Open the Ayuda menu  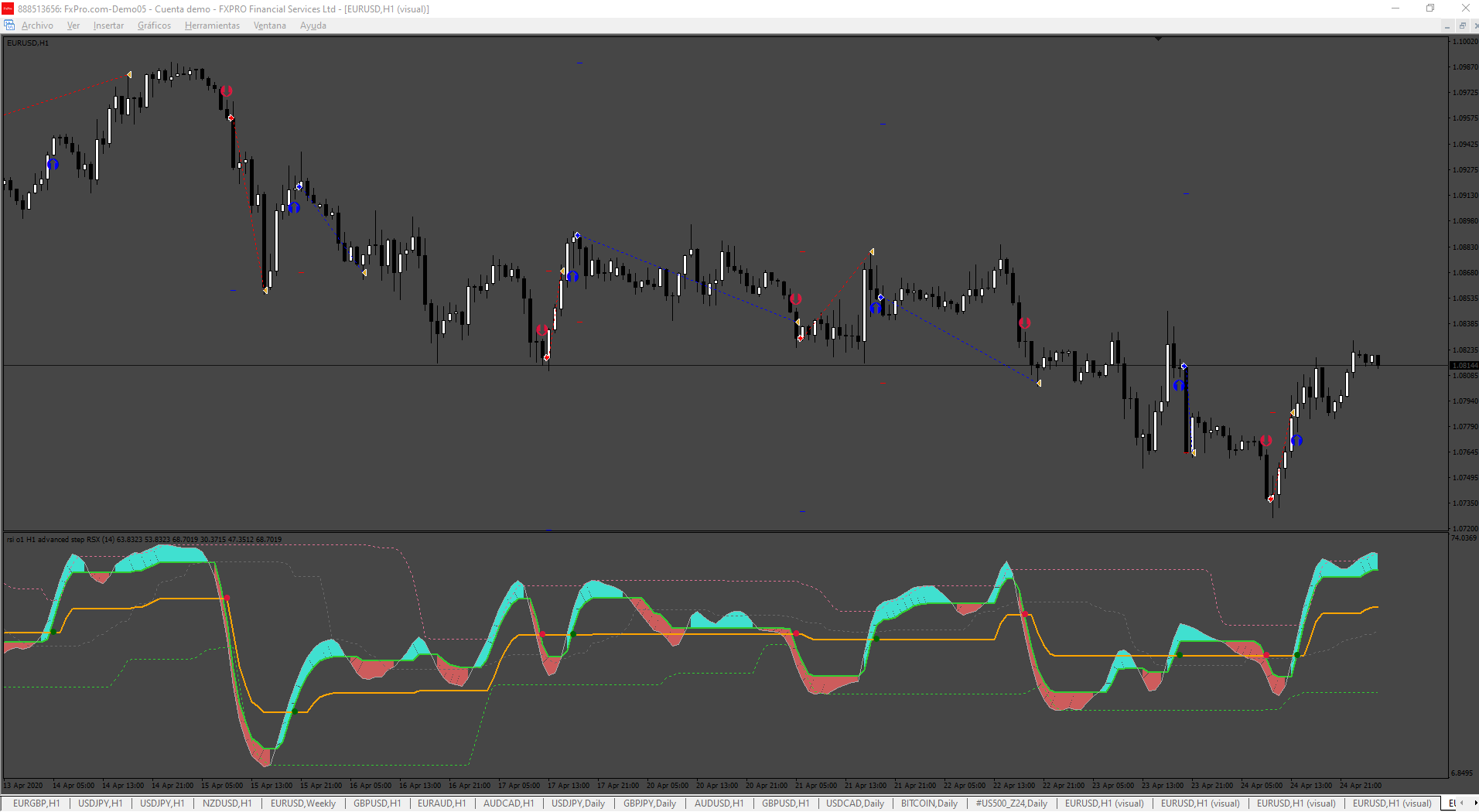(x=313, y=26)
